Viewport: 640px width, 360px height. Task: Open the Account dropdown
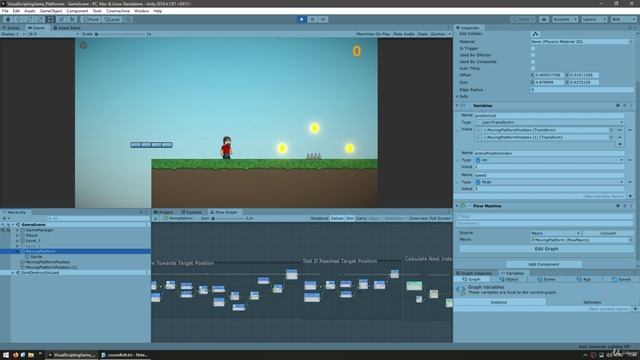pyautogui.click(x=564, y=19)
